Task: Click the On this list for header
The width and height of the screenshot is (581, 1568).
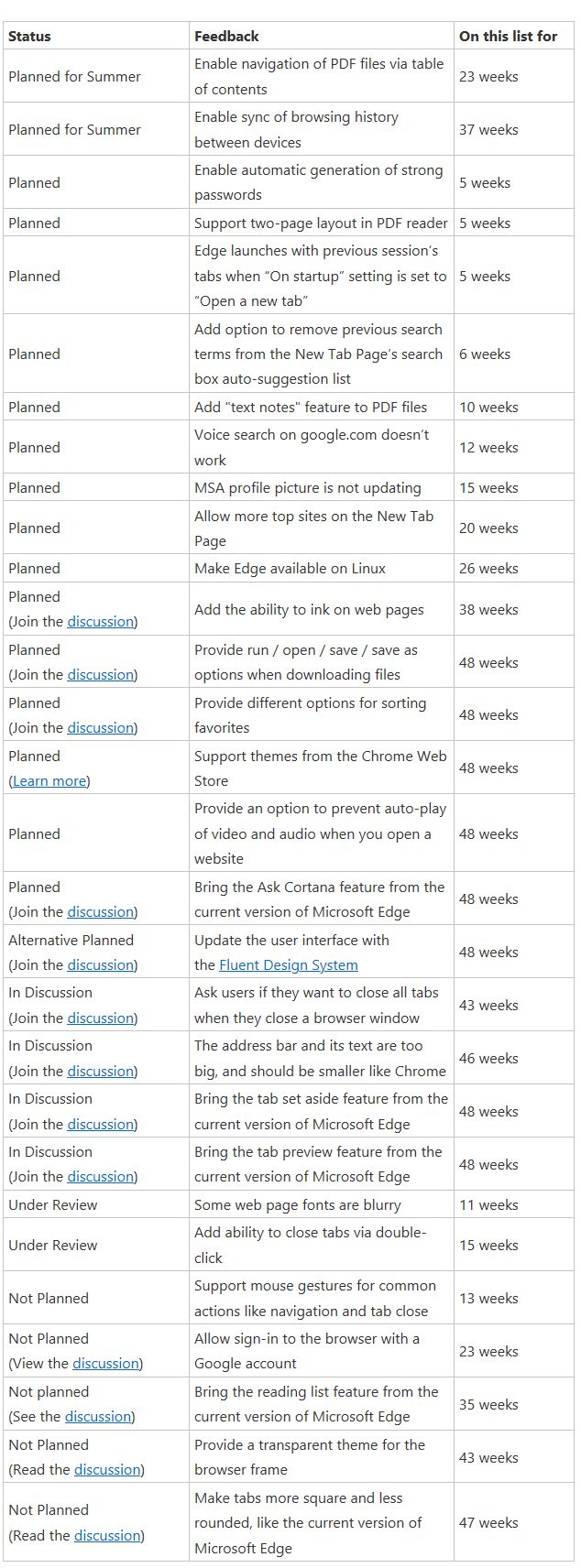Action: [x=508, y=37]
